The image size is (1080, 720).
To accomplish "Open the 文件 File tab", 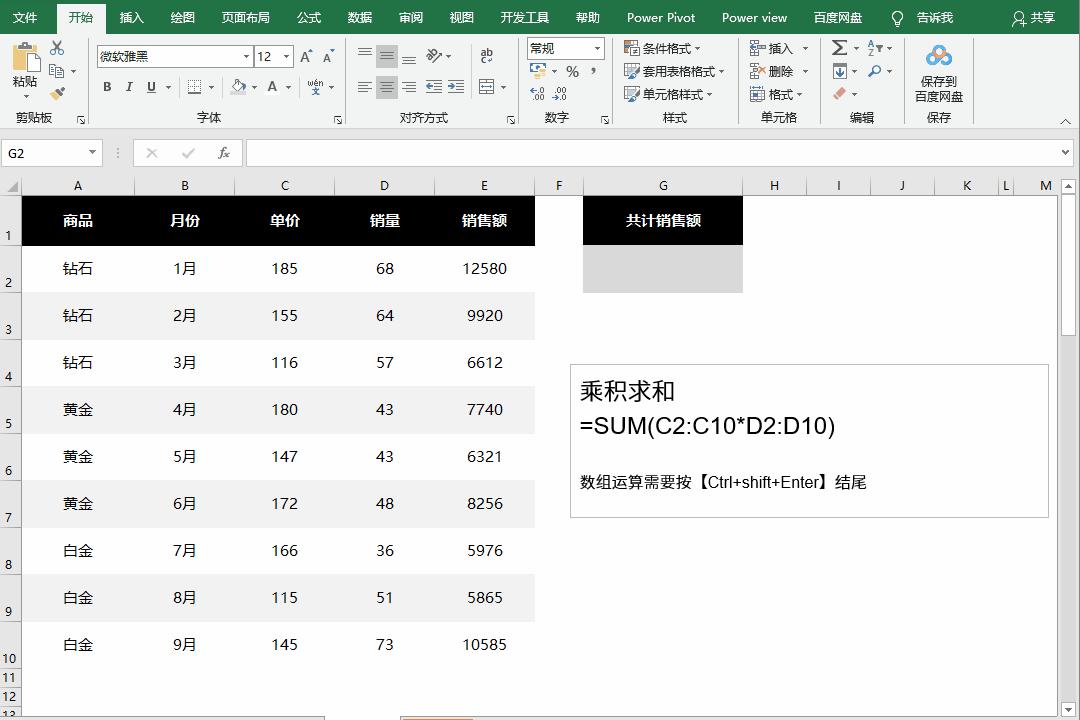I will (25, 17).
